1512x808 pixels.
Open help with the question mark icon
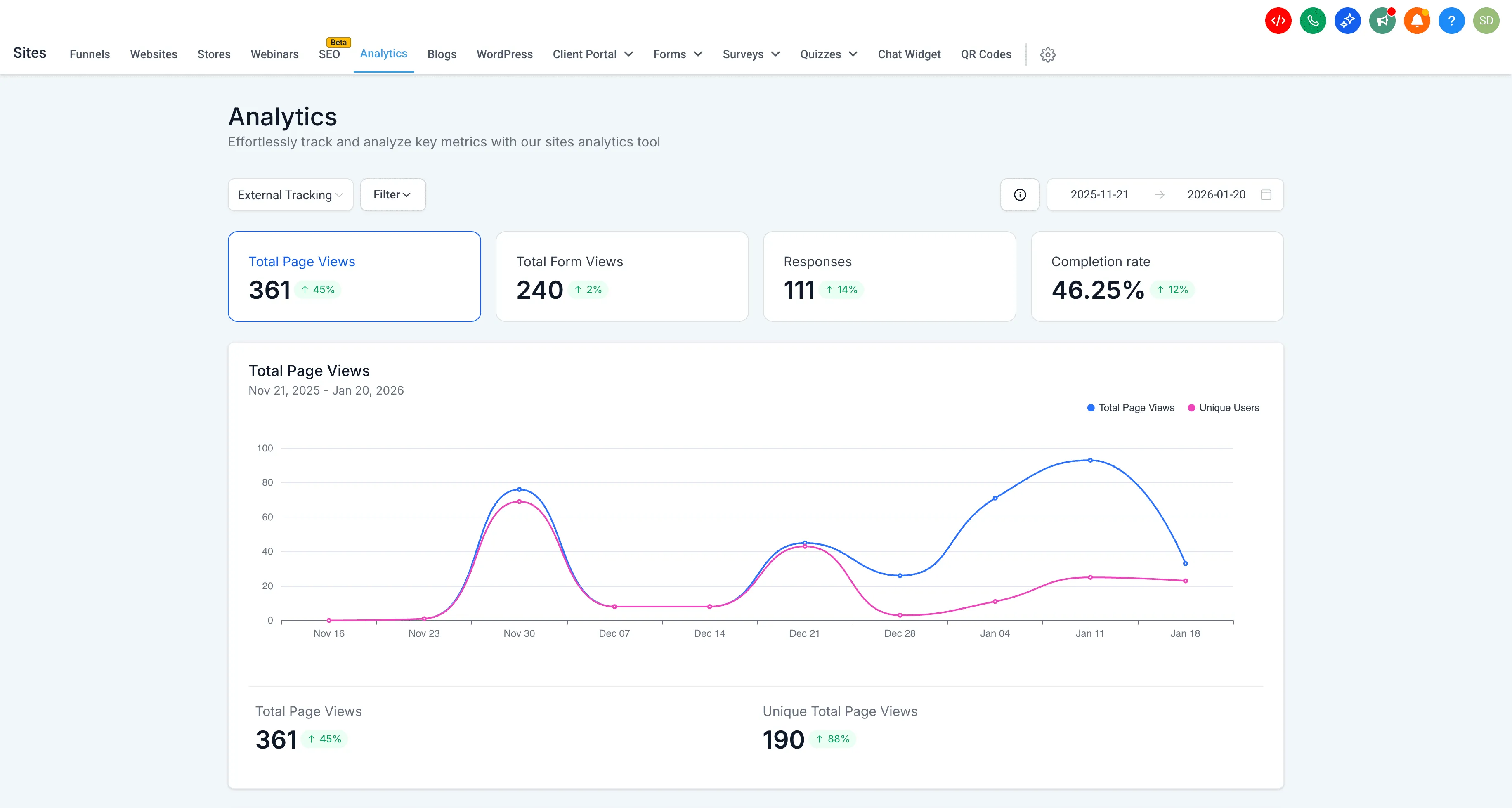coord(1451,21)
